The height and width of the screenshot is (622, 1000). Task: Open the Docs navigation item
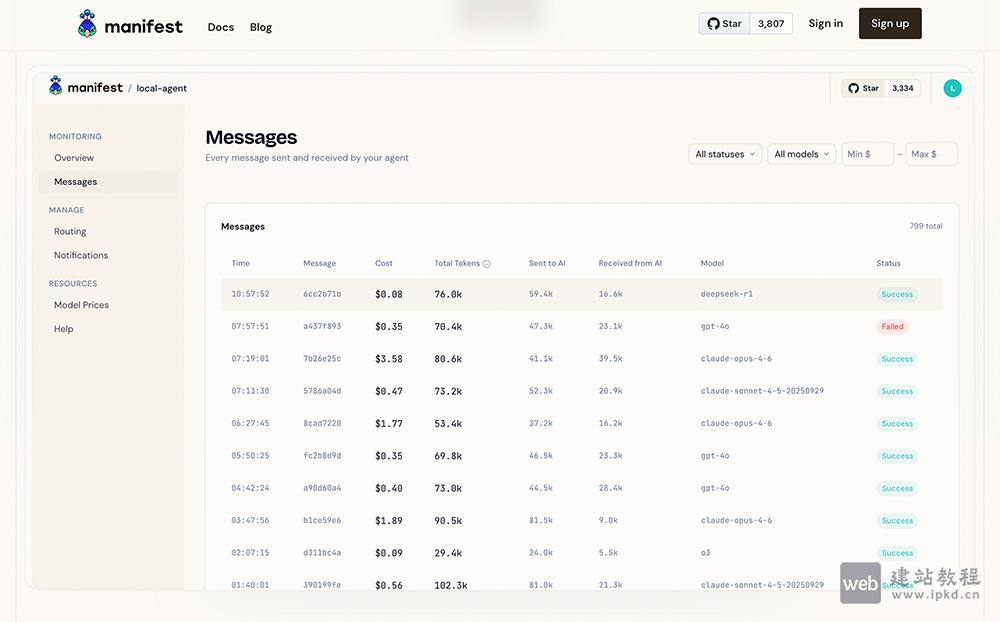pyautogui.click(x=221, y=27)
